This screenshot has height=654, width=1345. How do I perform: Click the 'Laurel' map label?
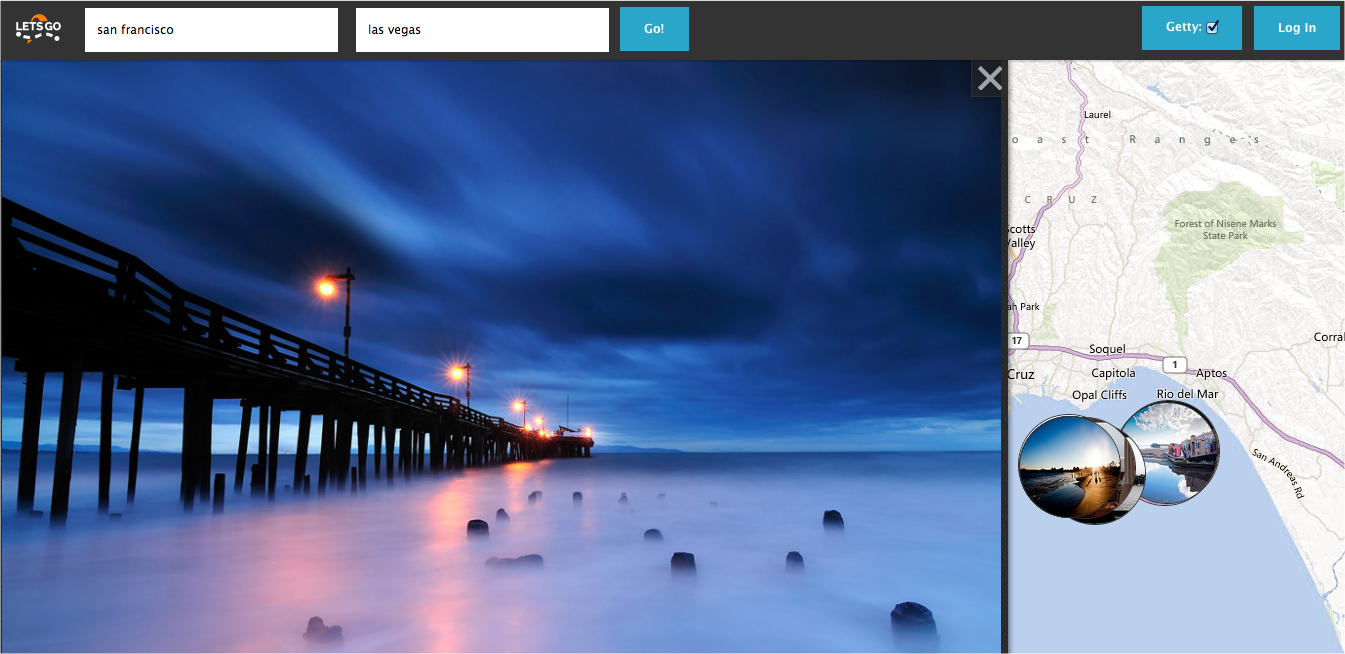tap(1097, 115)
